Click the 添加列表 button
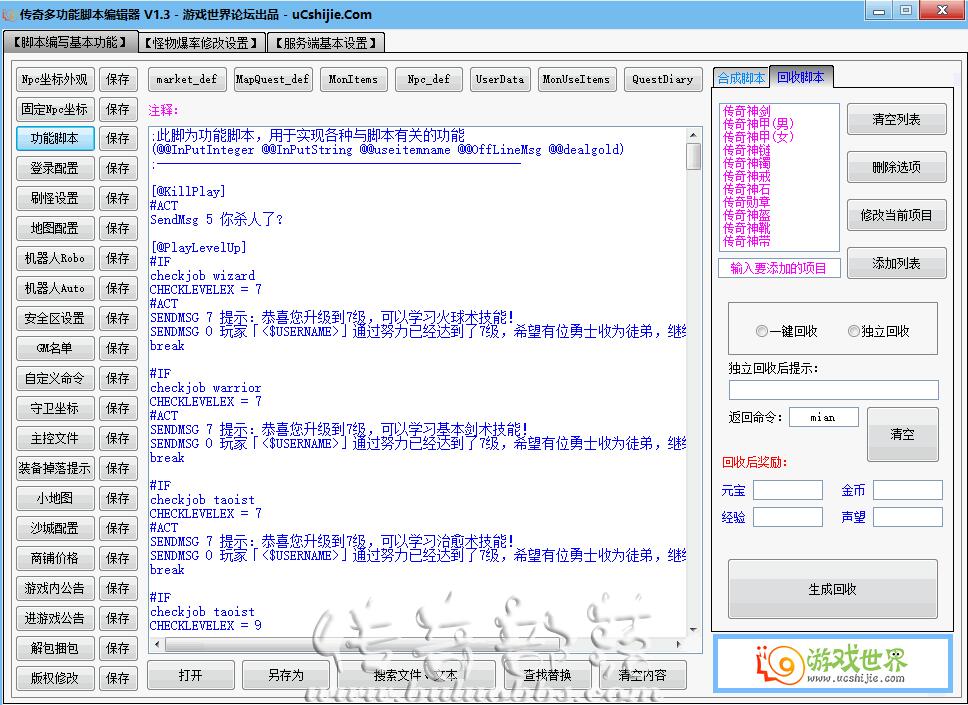 [x=896, y=264]
